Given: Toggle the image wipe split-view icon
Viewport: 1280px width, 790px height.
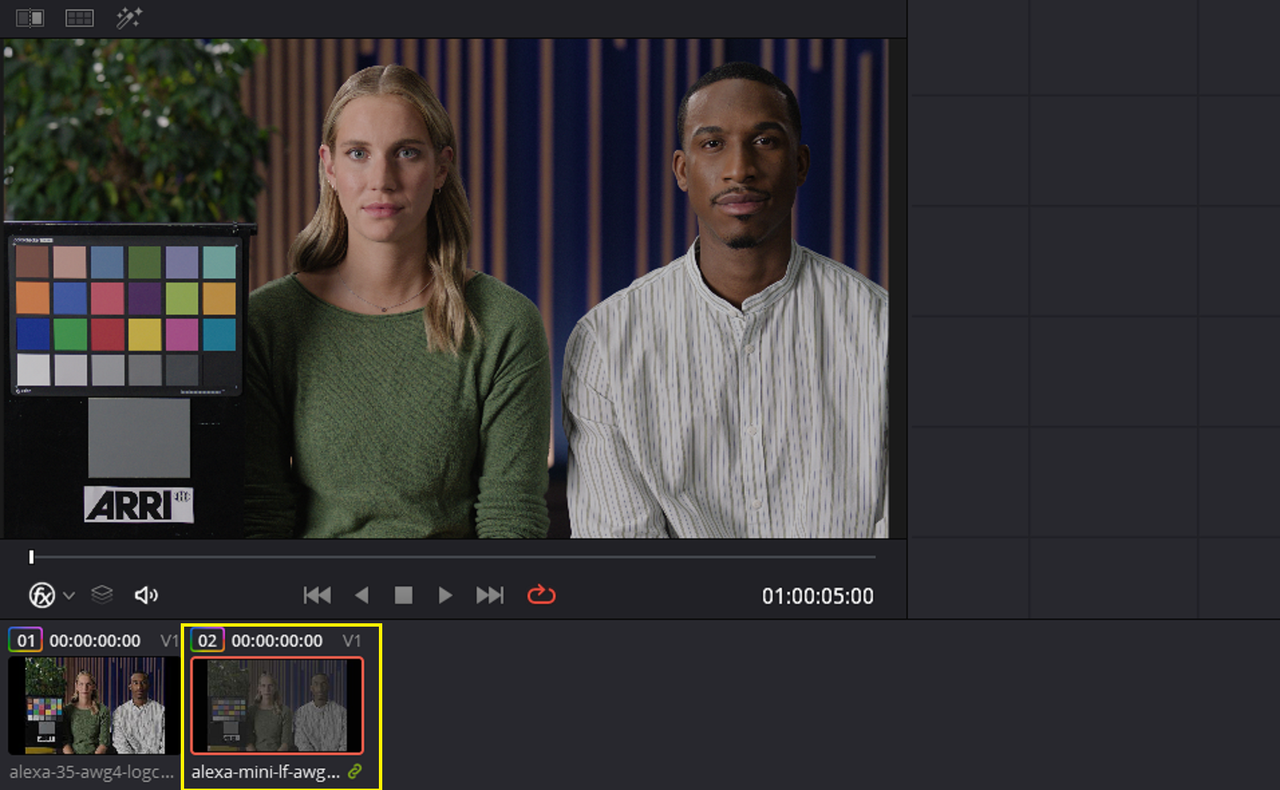Looking at the screenshot, I should pos(30,18).
